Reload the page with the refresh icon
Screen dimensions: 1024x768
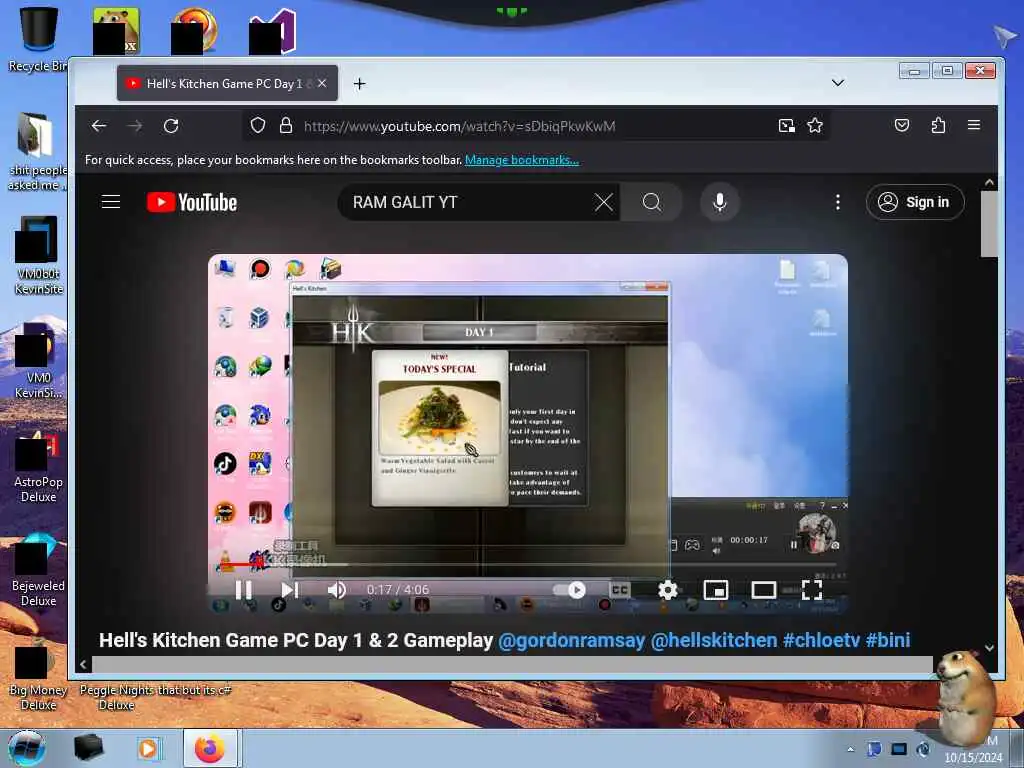pyautogui.click(x=171, y=125)
